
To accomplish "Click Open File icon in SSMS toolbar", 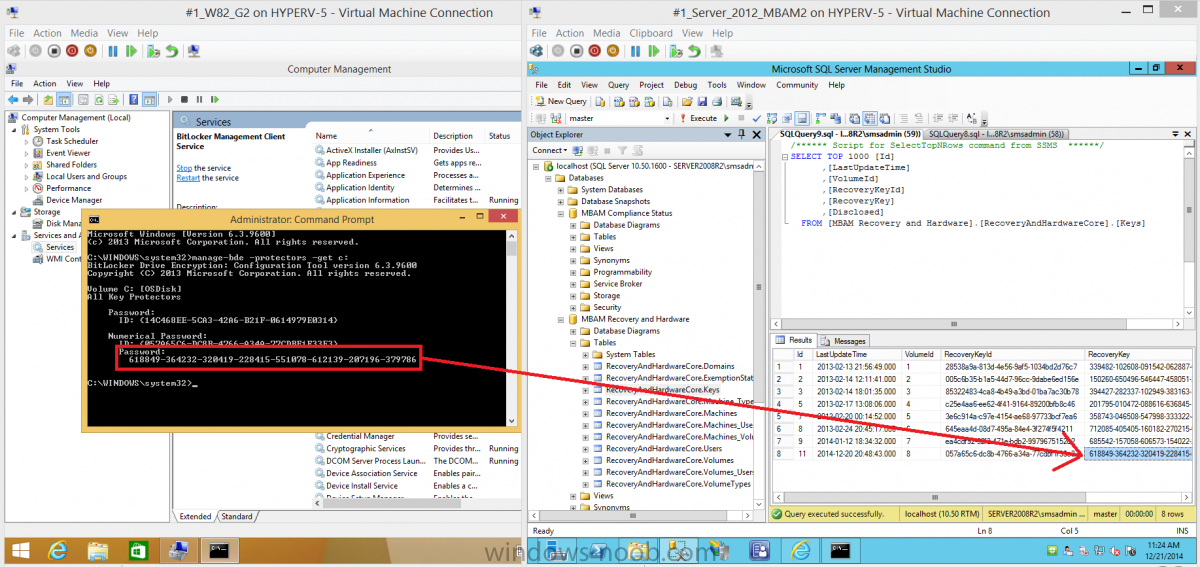I will click(x=687, y=101).
